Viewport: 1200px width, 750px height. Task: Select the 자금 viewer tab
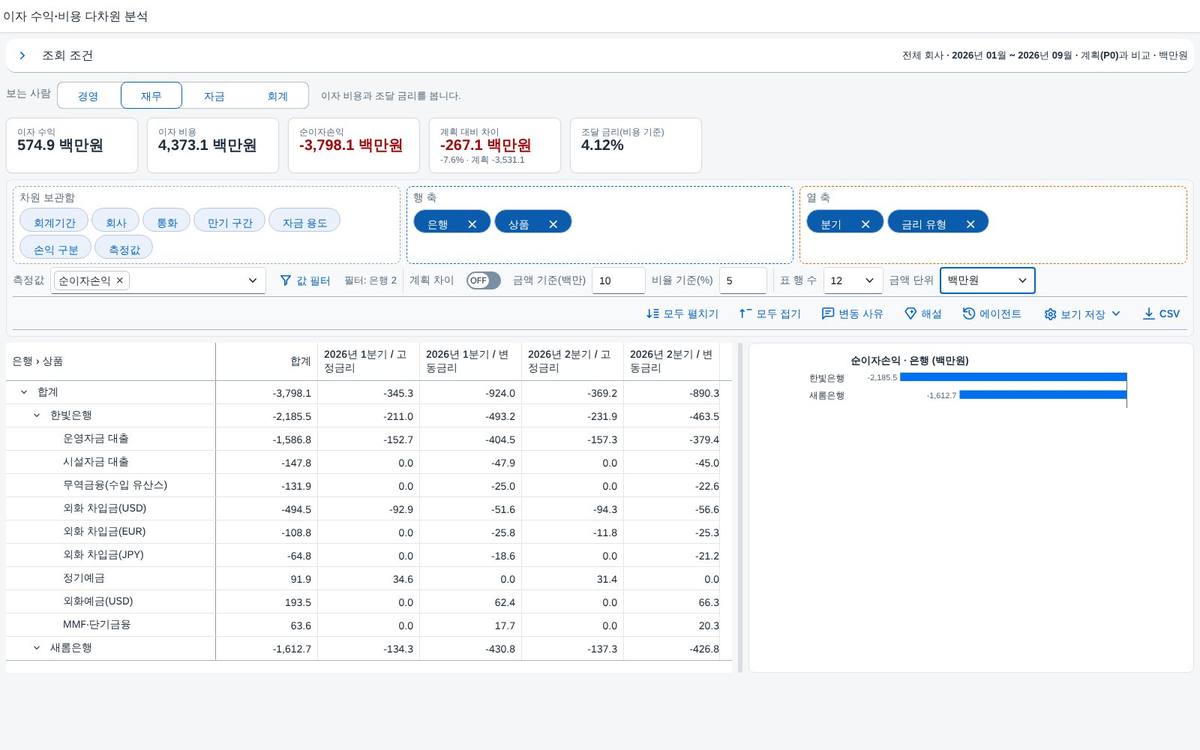point(214,96)
